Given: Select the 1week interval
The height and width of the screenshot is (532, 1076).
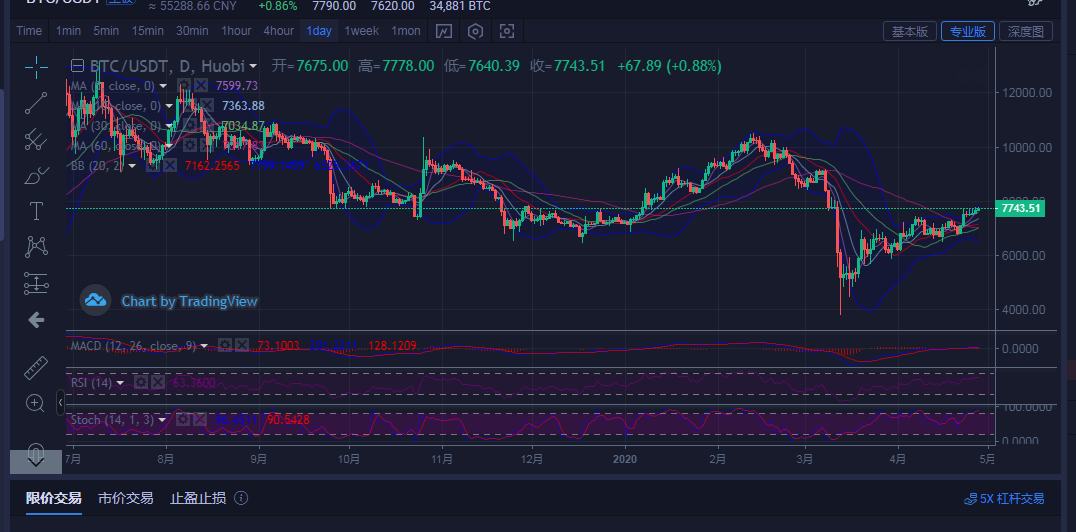Looking at the screenshot, I should pos(361,31).
